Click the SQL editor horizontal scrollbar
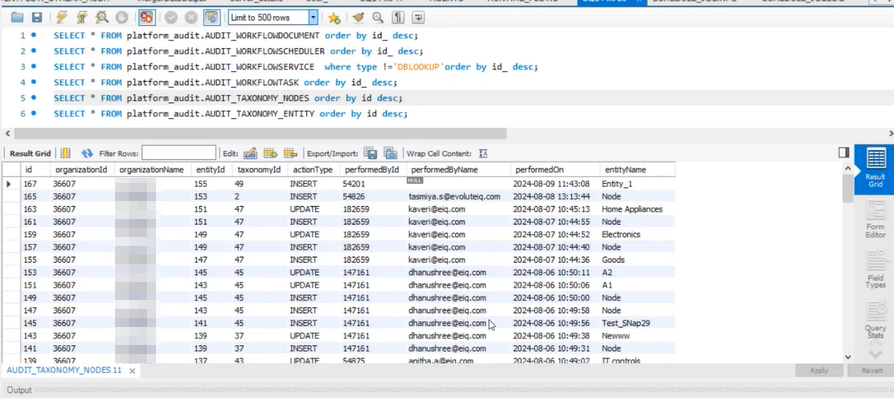Screen dimensions: 894x399 pyautogui.click(x=260, y=133)
